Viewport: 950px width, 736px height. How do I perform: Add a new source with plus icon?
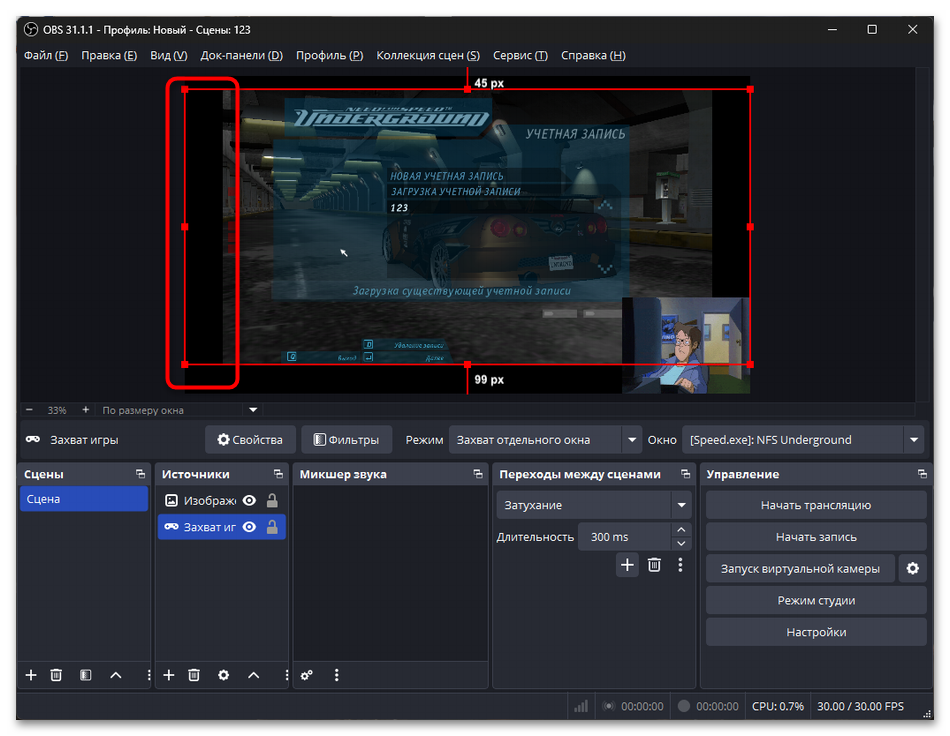tap(168, 675)
